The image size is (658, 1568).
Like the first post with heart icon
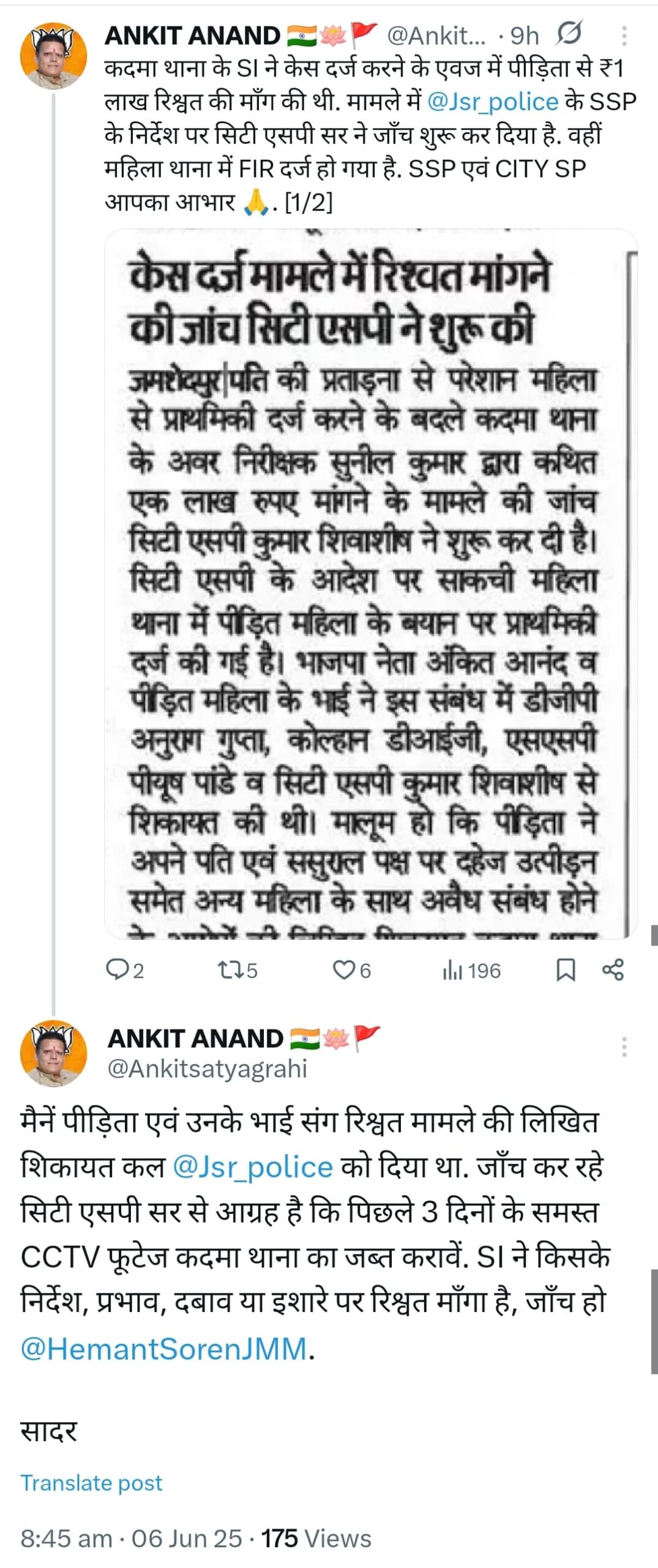coord(344,970)
